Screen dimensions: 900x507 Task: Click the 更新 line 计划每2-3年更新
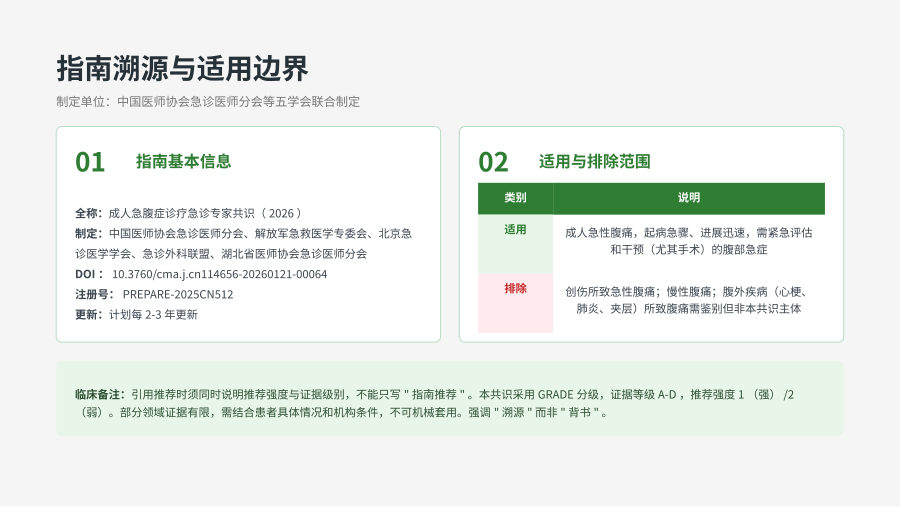pos(137,315)
